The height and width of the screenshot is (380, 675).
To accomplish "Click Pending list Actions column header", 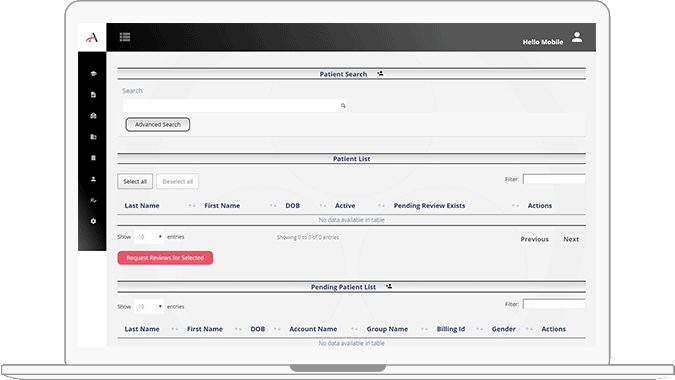I will point(554,329).
